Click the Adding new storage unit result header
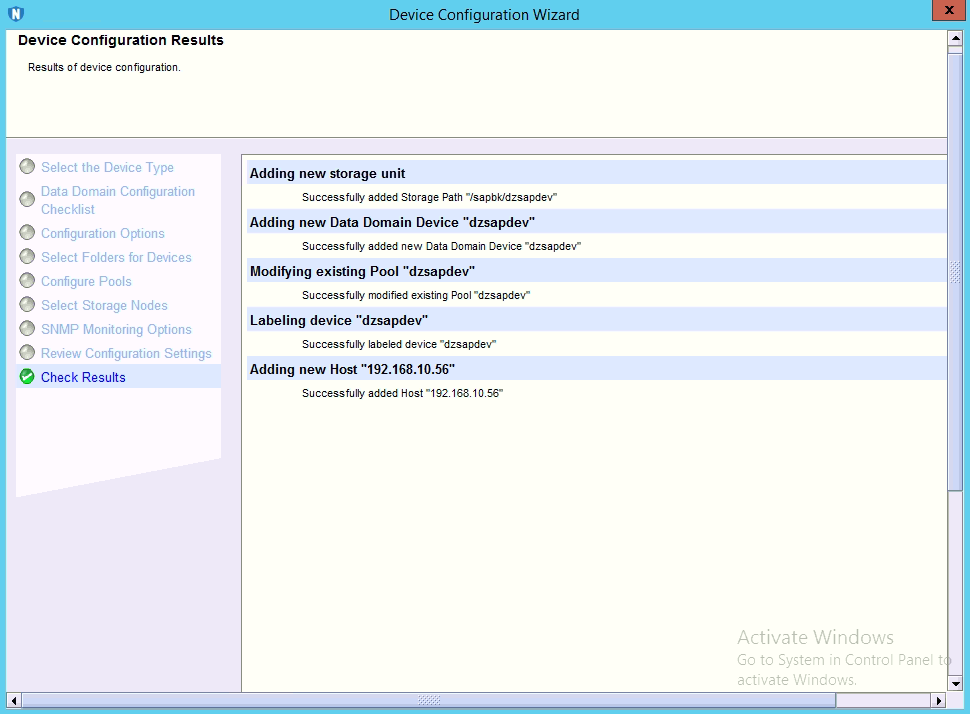The image size is (970, 714). coord(327,173)
